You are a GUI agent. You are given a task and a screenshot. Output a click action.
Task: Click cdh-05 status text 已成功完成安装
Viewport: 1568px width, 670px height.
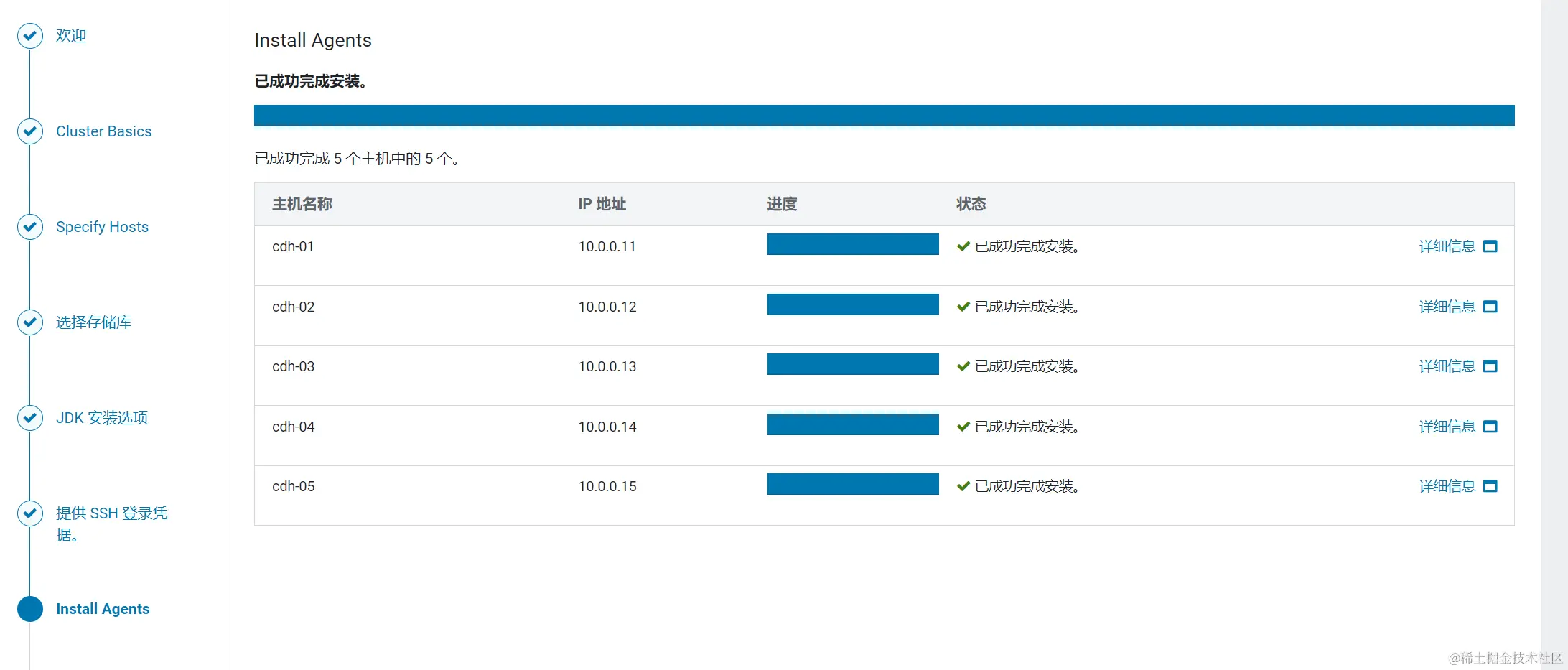(x=1027, y=486)
